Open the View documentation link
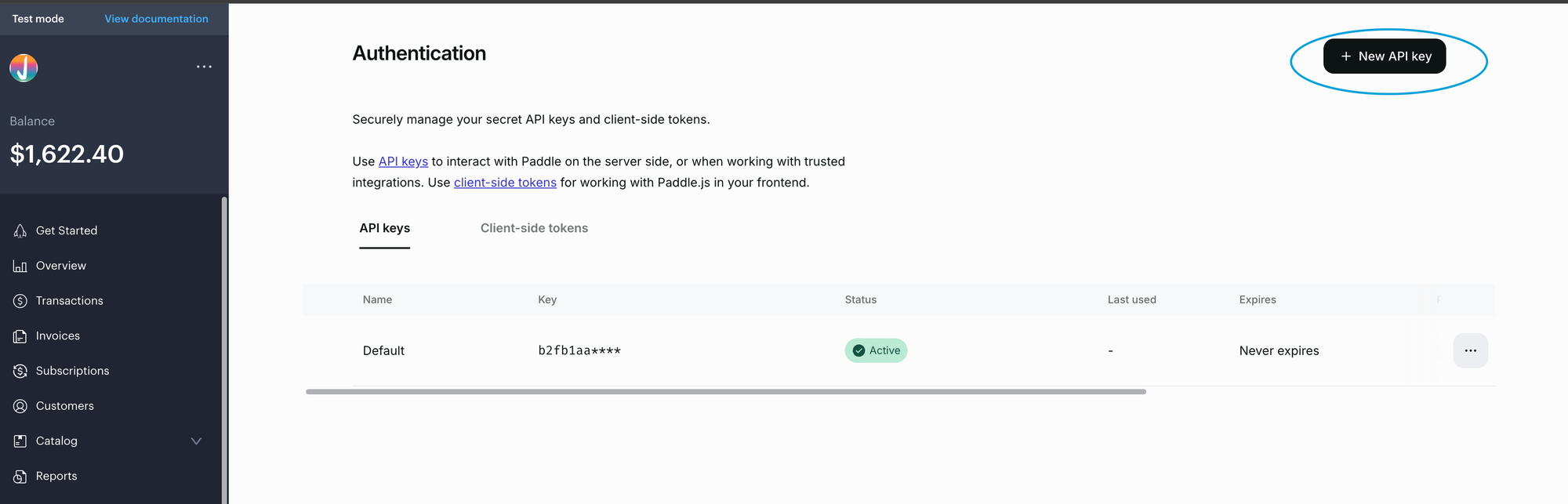The height and width of the screenshot is (504, 1568). pos(156,19)
